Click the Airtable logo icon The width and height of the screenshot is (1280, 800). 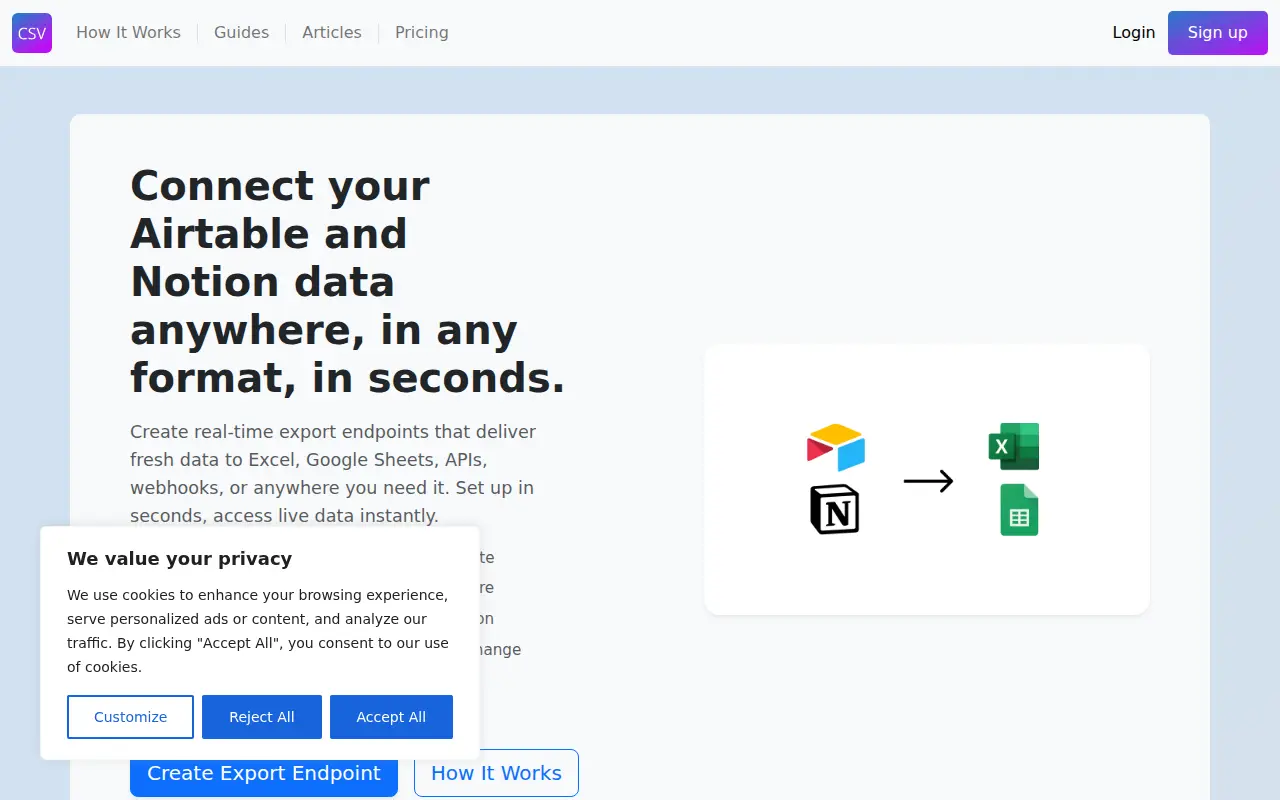tap(836, 447)
